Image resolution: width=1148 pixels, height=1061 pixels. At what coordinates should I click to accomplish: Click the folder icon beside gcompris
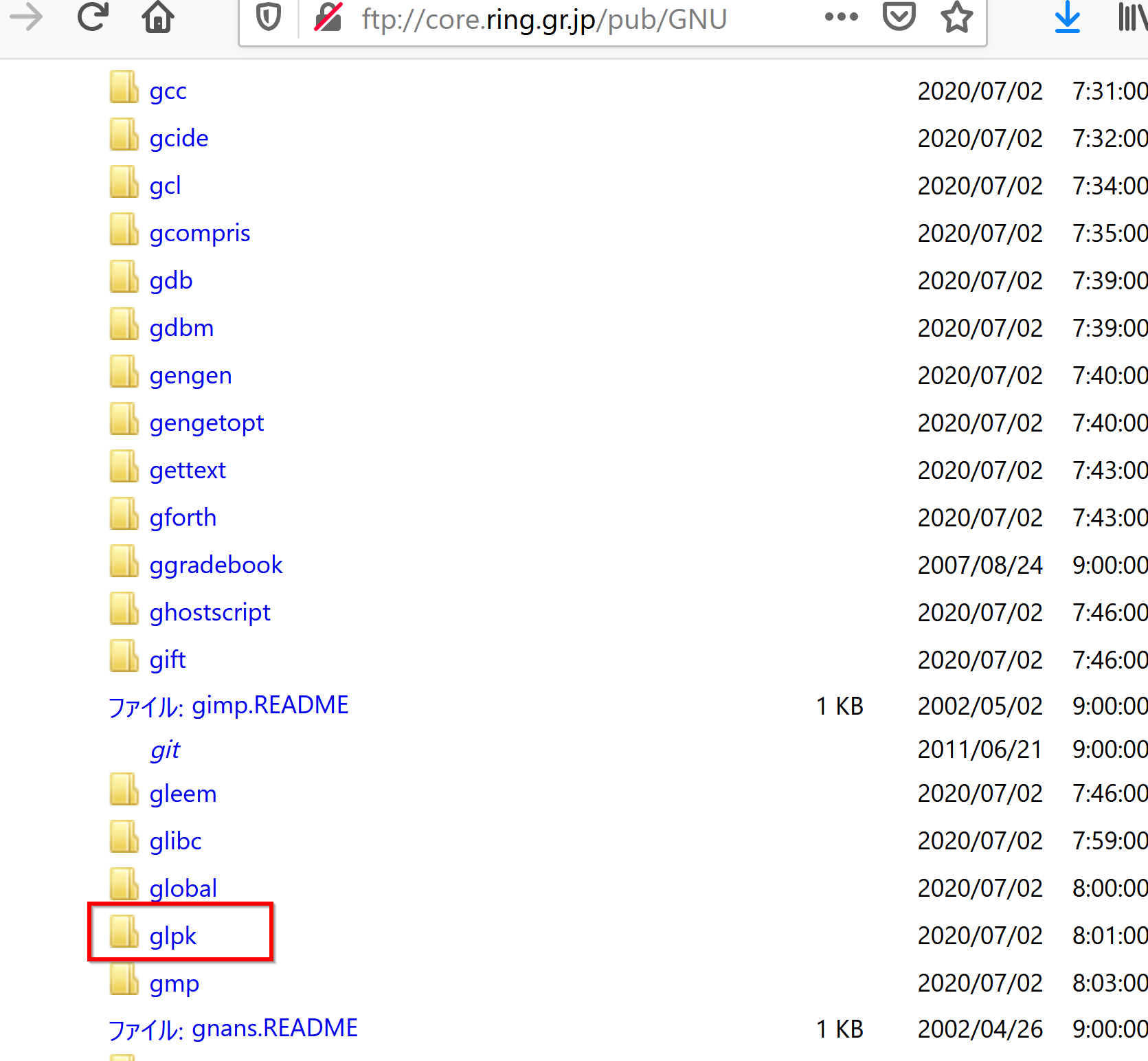[124, 230]
